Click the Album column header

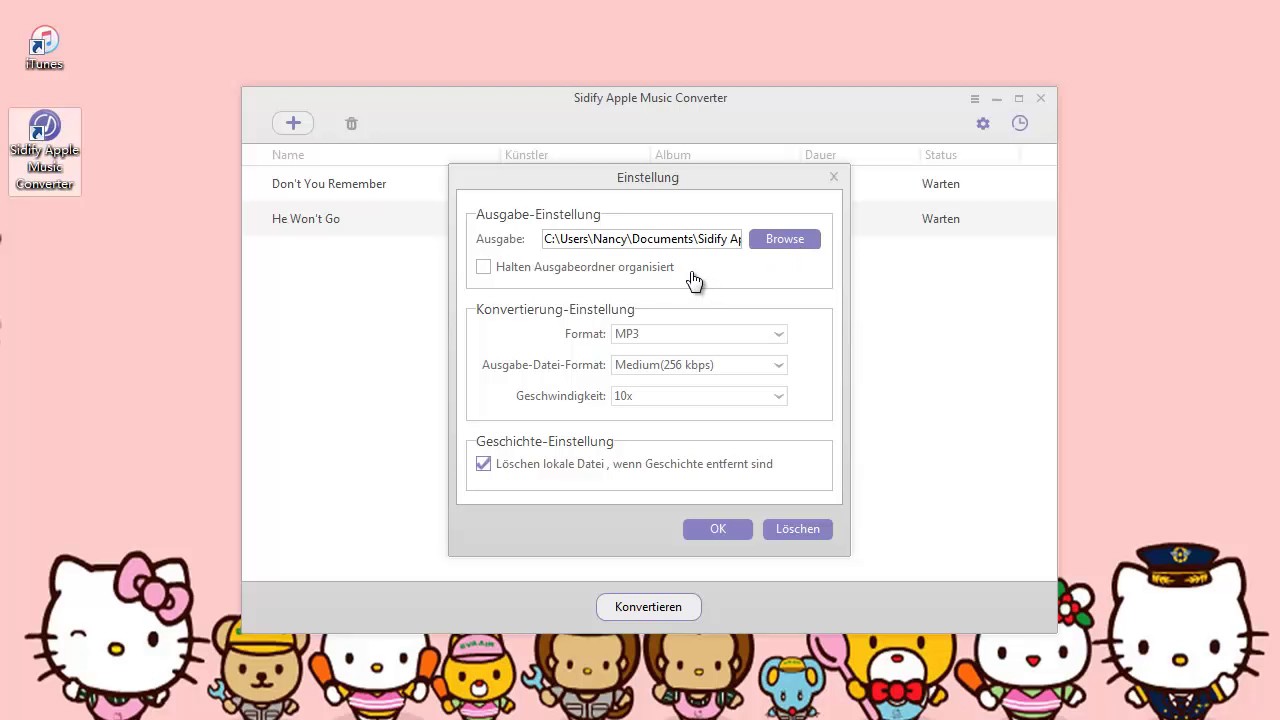(x=673, y=155)
